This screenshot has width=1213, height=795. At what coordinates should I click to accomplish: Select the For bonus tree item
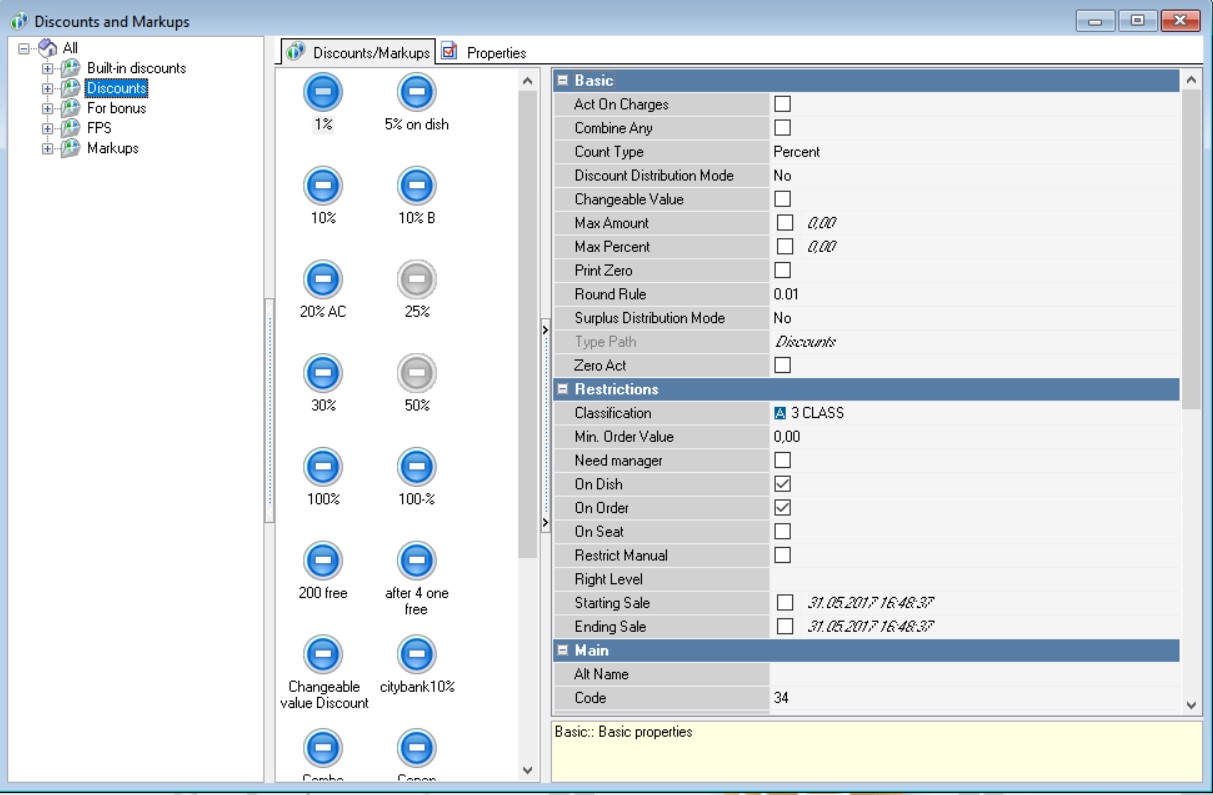click(116, 108)
